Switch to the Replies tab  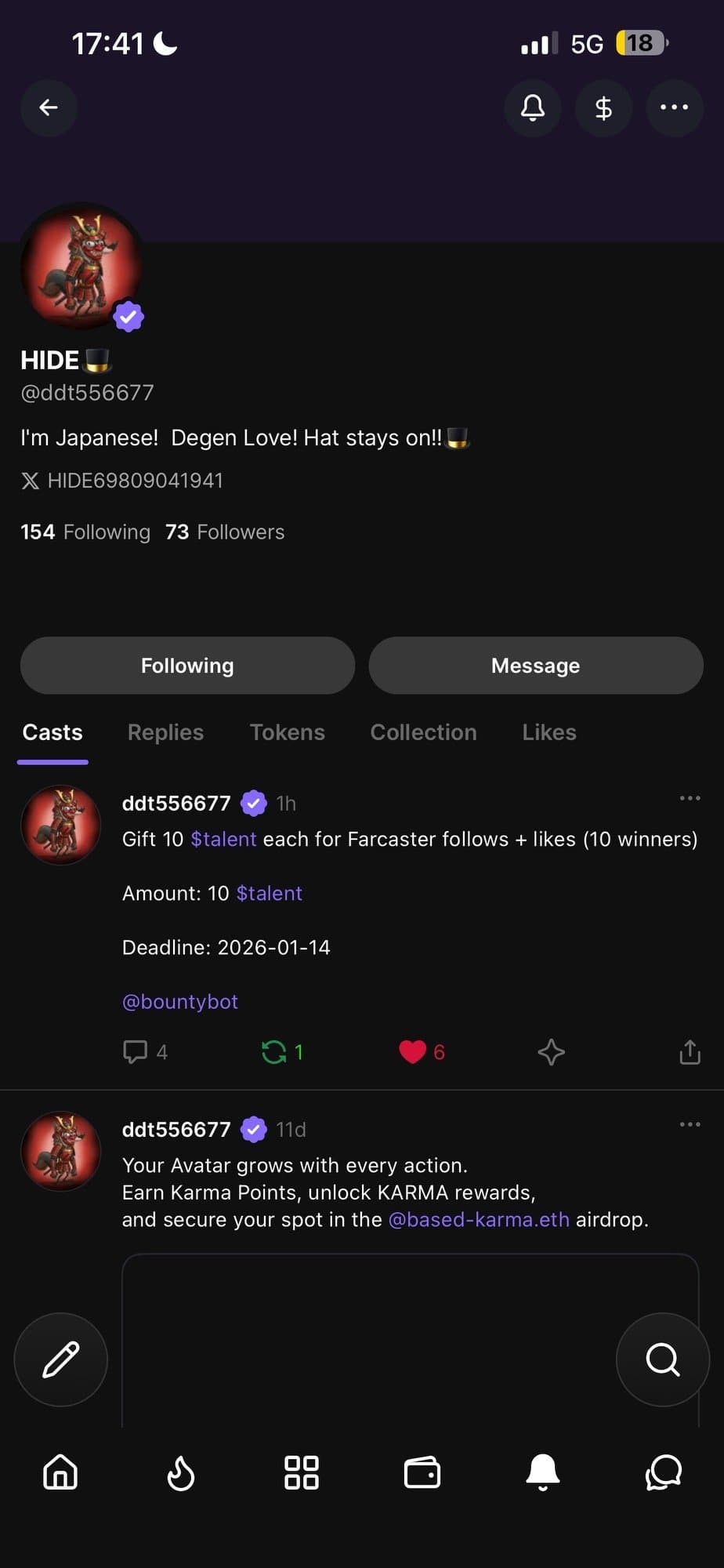(x=165, y=732)
